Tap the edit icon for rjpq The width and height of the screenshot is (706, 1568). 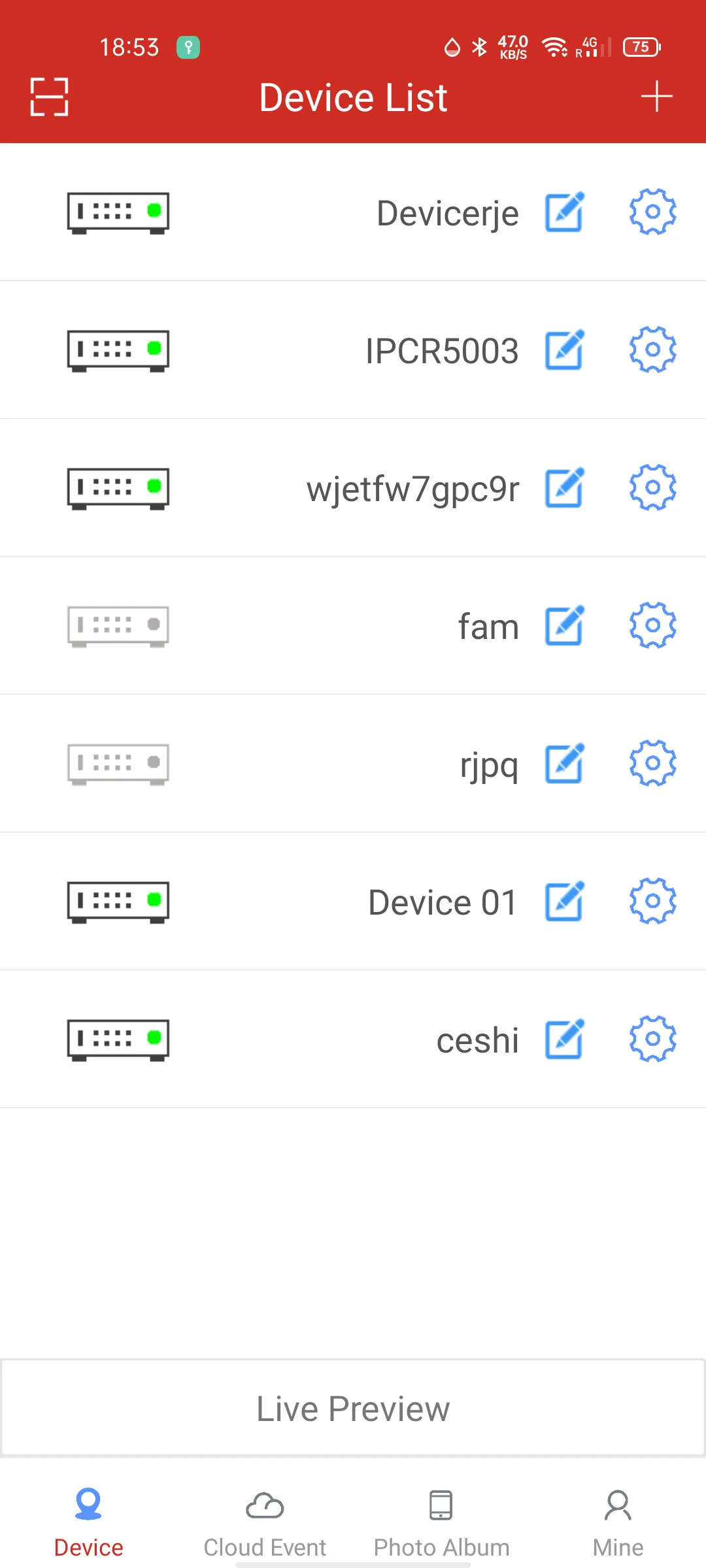tap(564, 764)
